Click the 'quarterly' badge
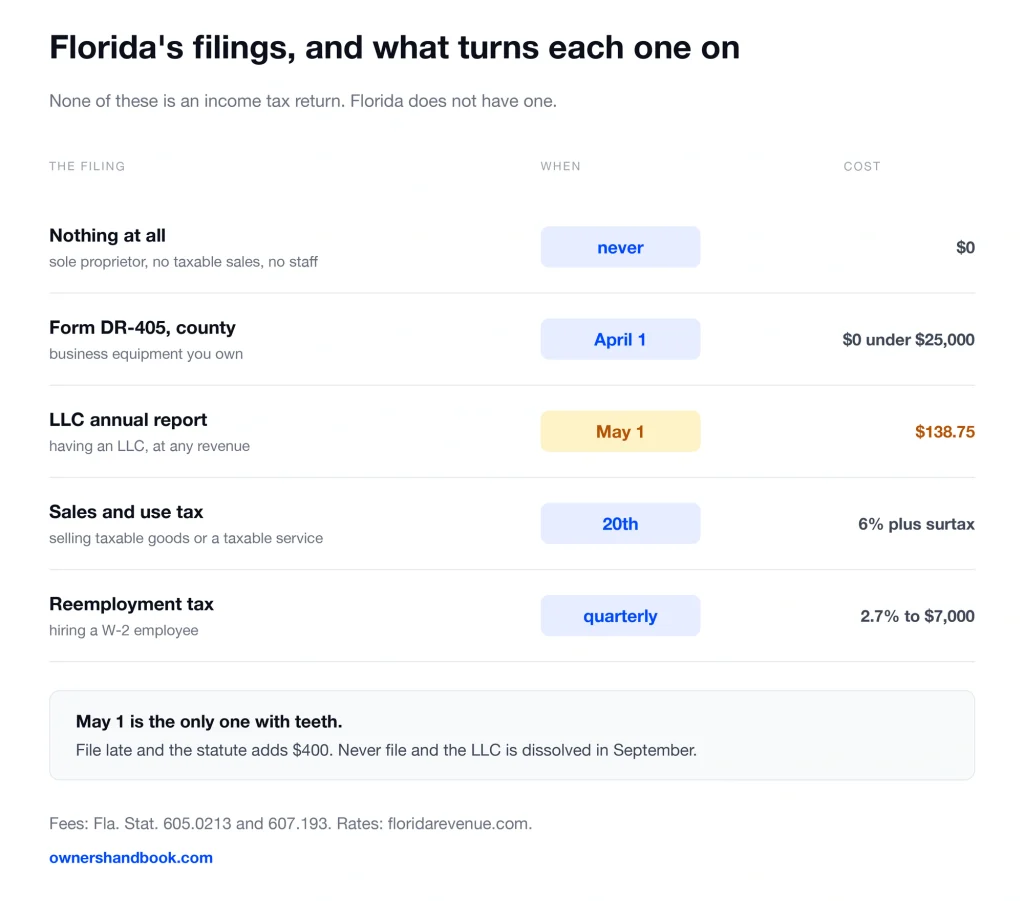1024x901 pixels. tap(620, 615)
